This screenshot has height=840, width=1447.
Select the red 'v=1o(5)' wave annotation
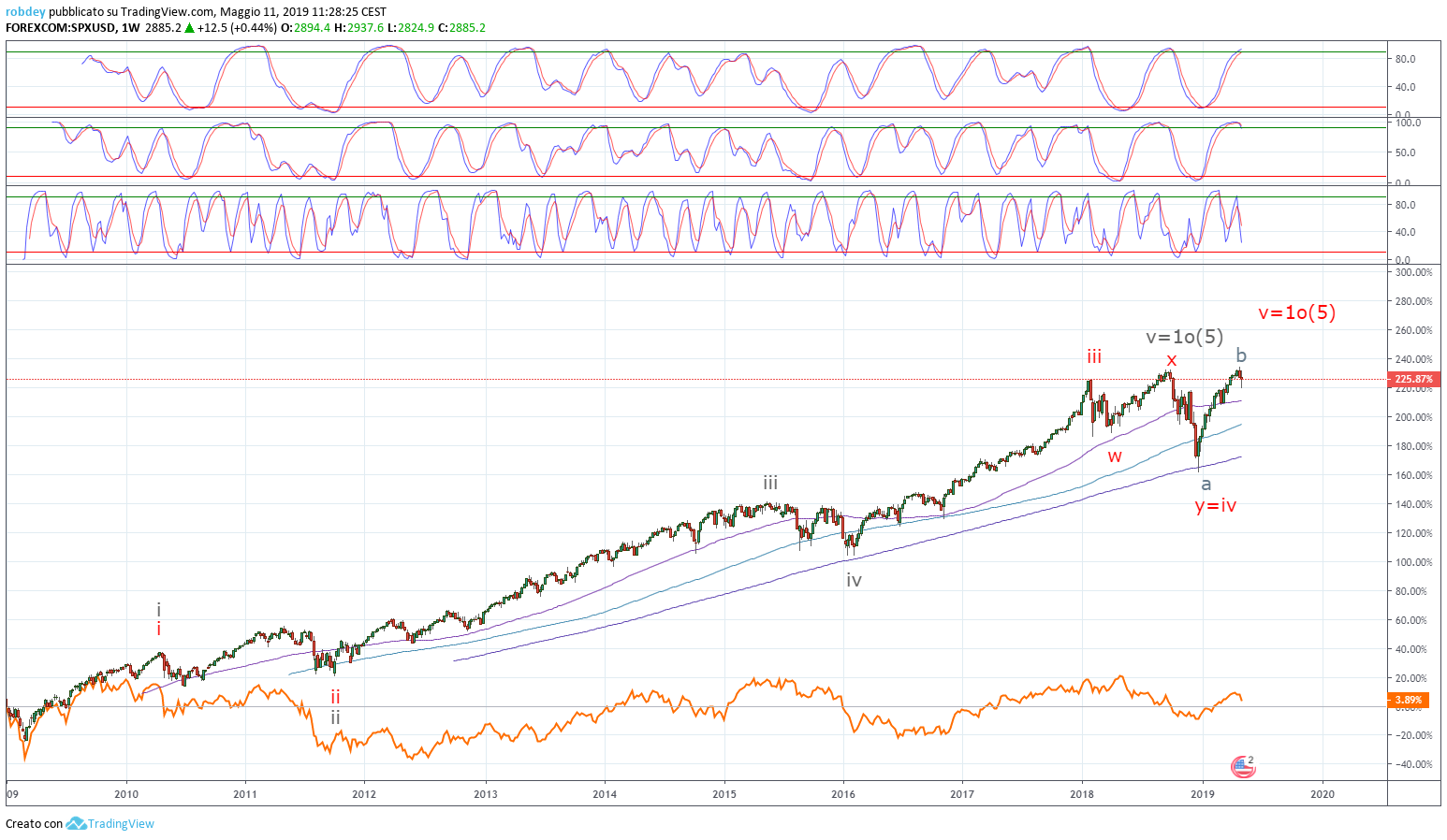tap(1297, 313)
